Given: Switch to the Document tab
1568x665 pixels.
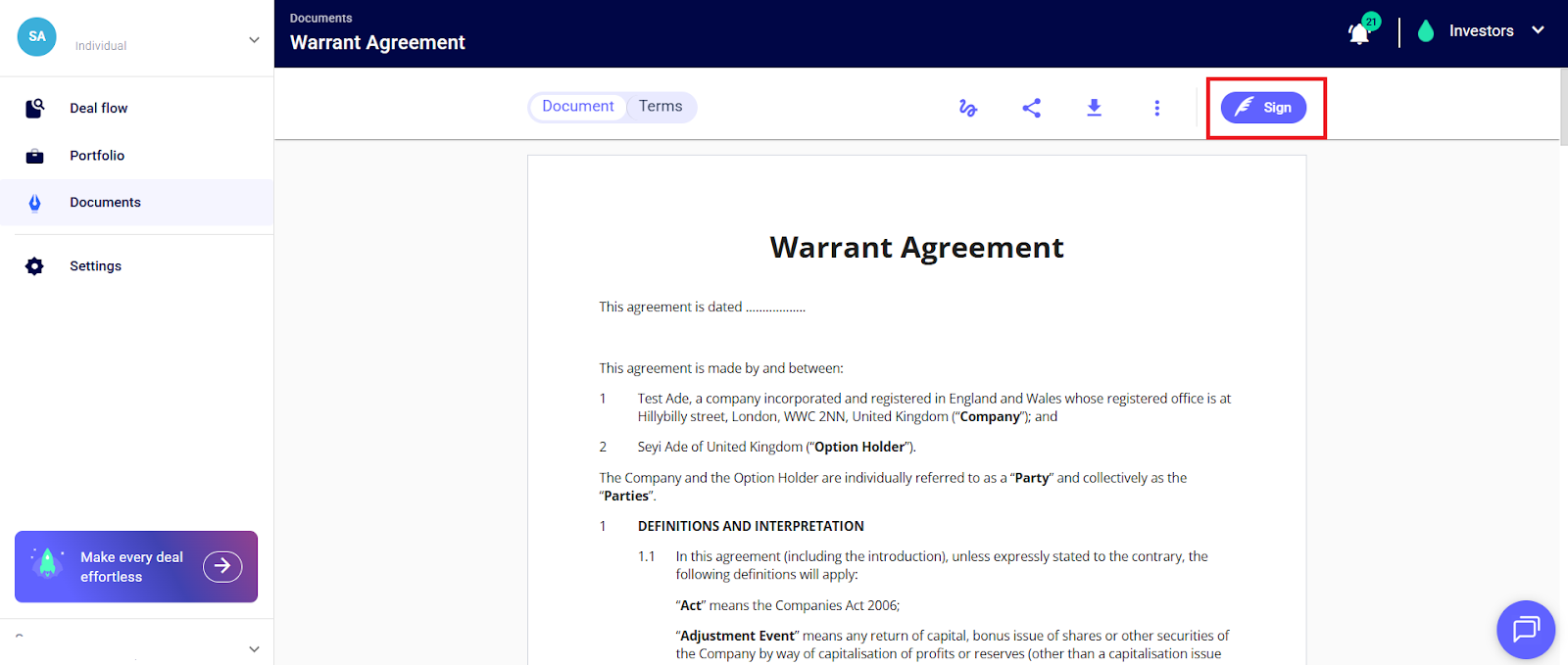Looking at the screenshot, I should (x=578, y=107).
